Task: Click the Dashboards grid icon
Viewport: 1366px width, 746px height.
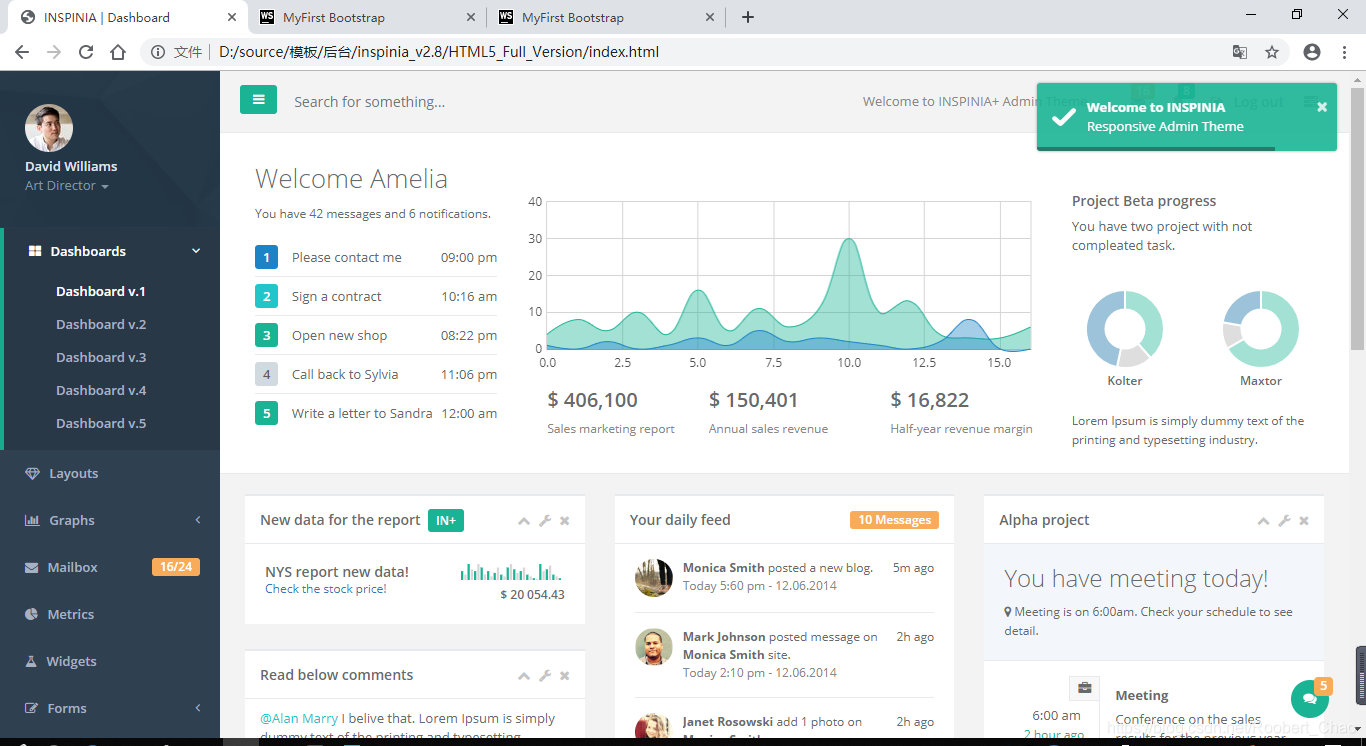Action: click(35, 251)
